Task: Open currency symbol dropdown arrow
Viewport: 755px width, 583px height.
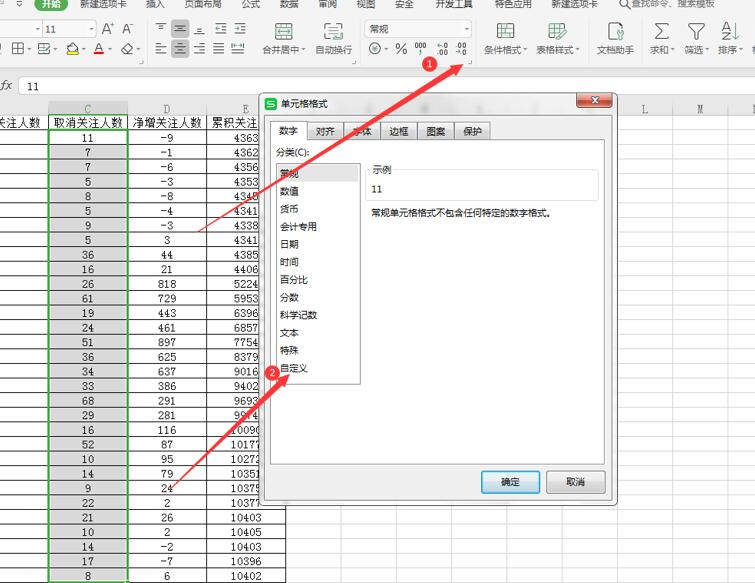Action: [386, 49]
